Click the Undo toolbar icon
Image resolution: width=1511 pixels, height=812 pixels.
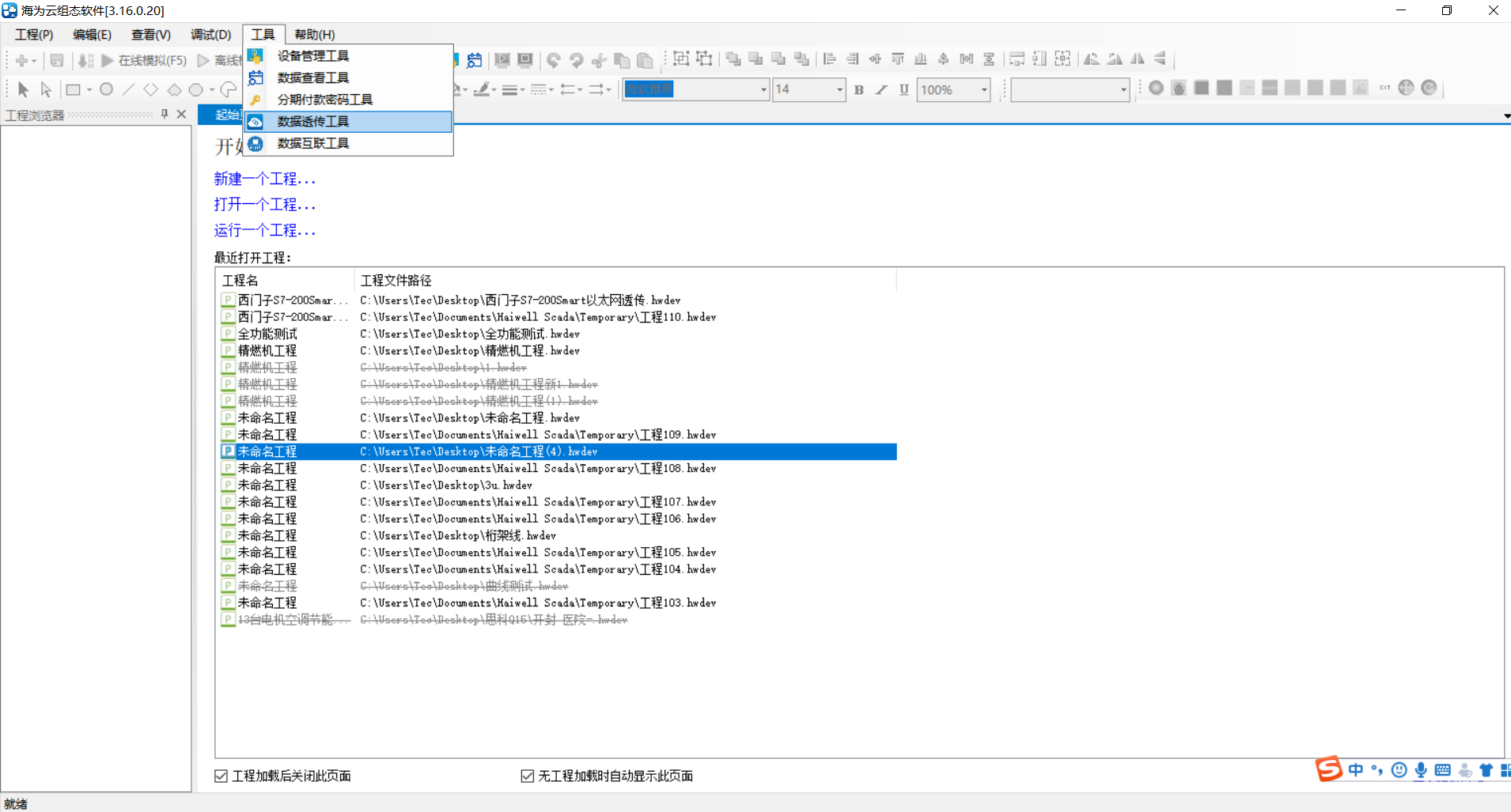pos(554,60)
